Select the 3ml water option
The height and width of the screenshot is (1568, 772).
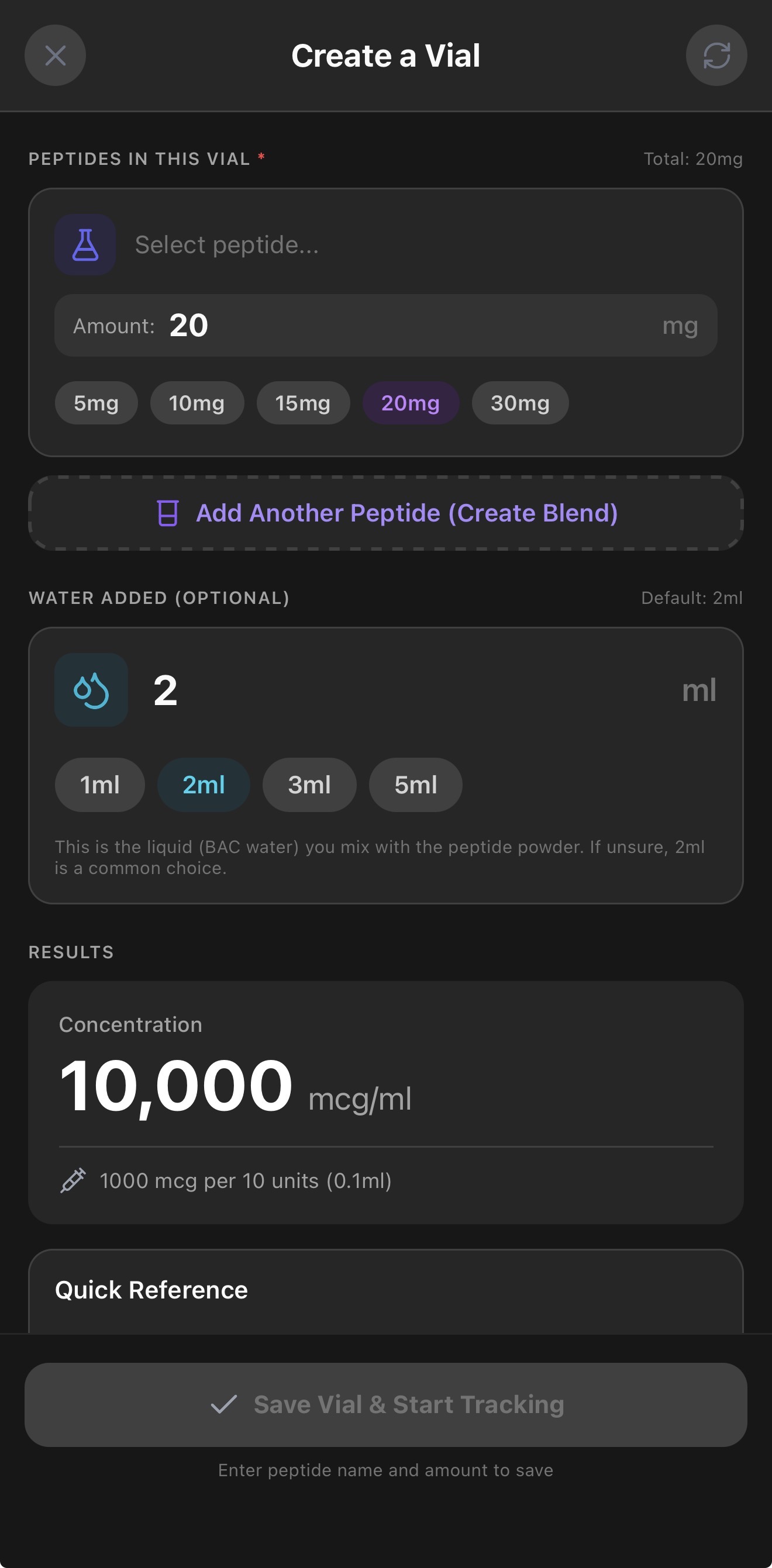click(x=309, y=785)
